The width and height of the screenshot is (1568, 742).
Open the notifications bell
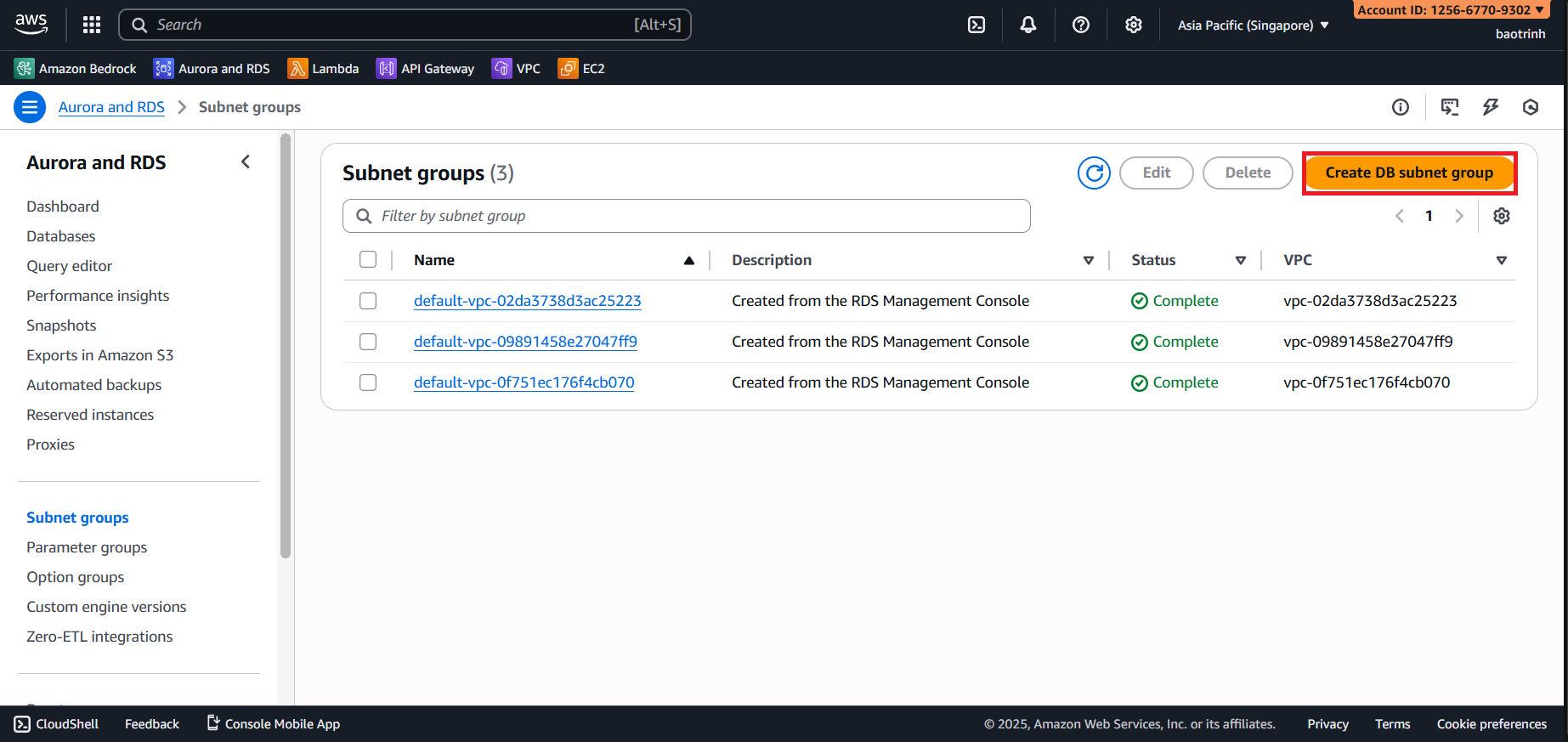(1028, 25)
